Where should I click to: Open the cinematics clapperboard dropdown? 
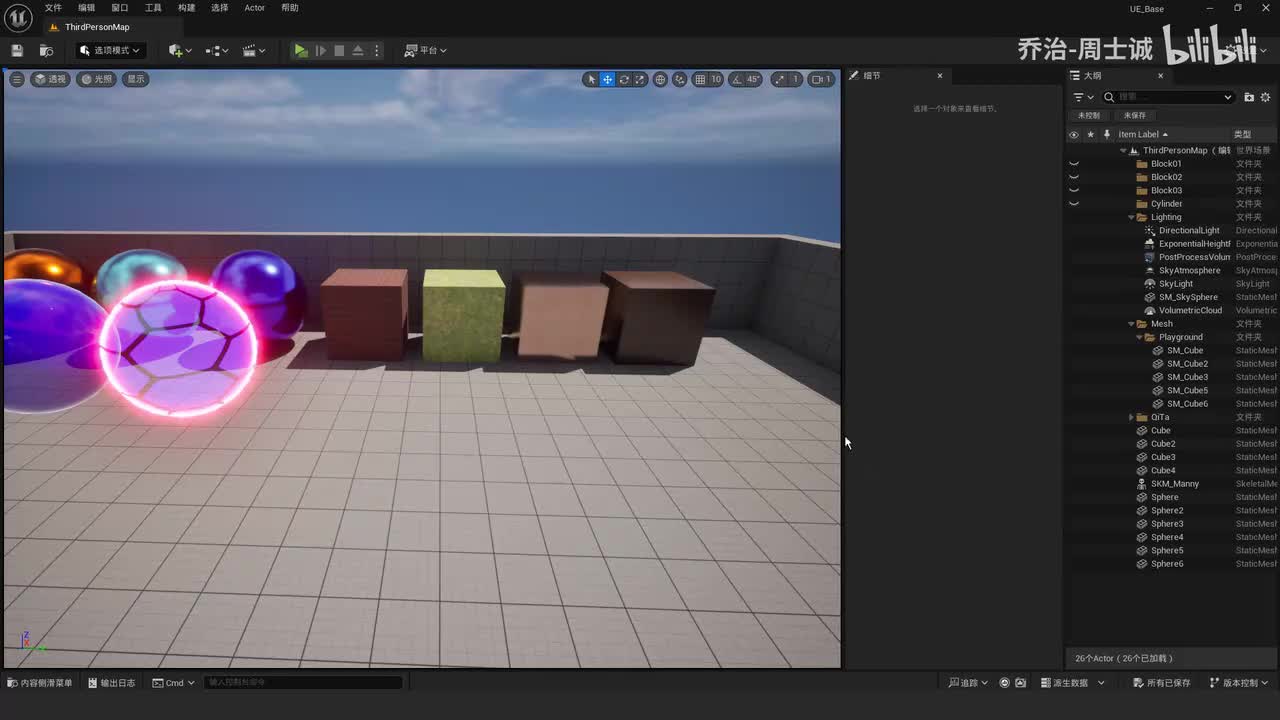click(x=254, y=50)
